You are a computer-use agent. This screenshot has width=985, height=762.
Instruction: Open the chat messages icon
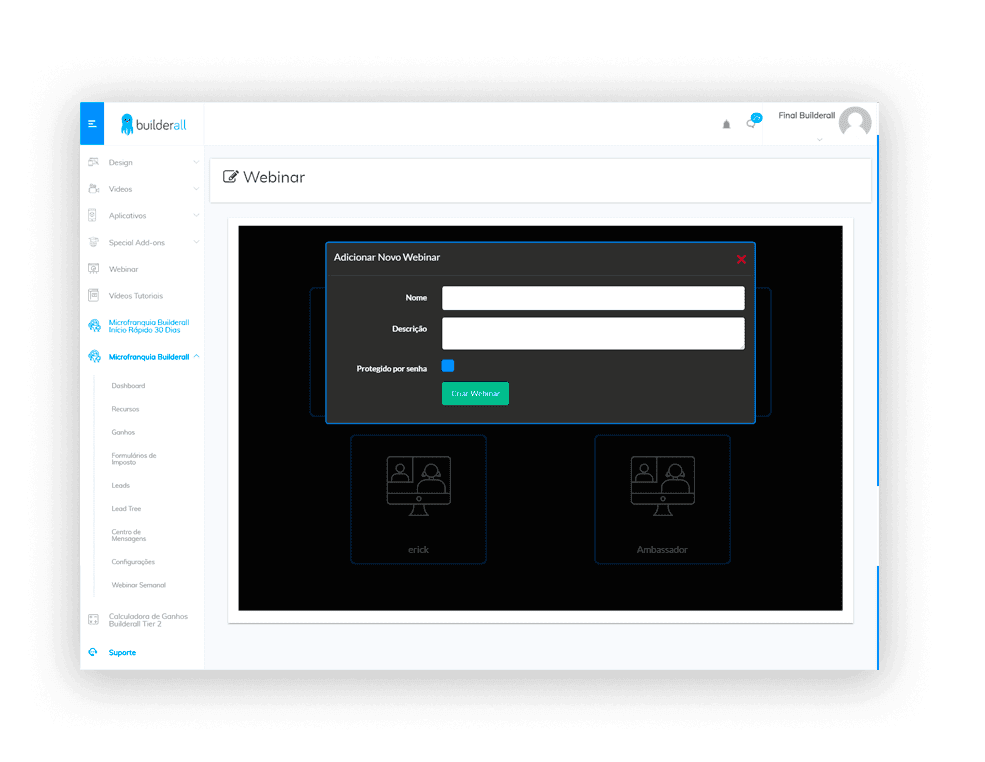(754, 120)
